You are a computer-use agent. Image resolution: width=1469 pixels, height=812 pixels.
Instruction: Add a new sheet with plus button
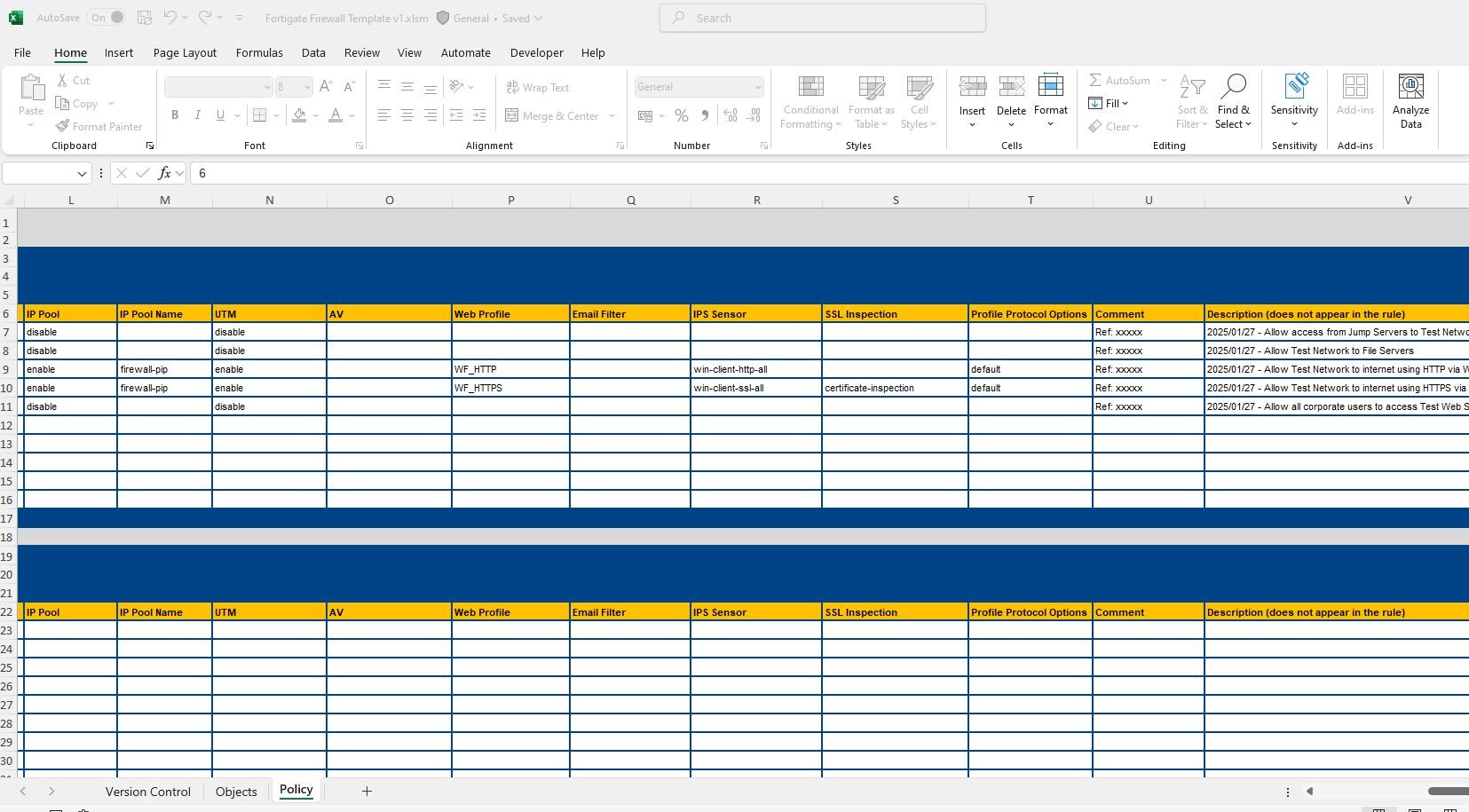367,791
